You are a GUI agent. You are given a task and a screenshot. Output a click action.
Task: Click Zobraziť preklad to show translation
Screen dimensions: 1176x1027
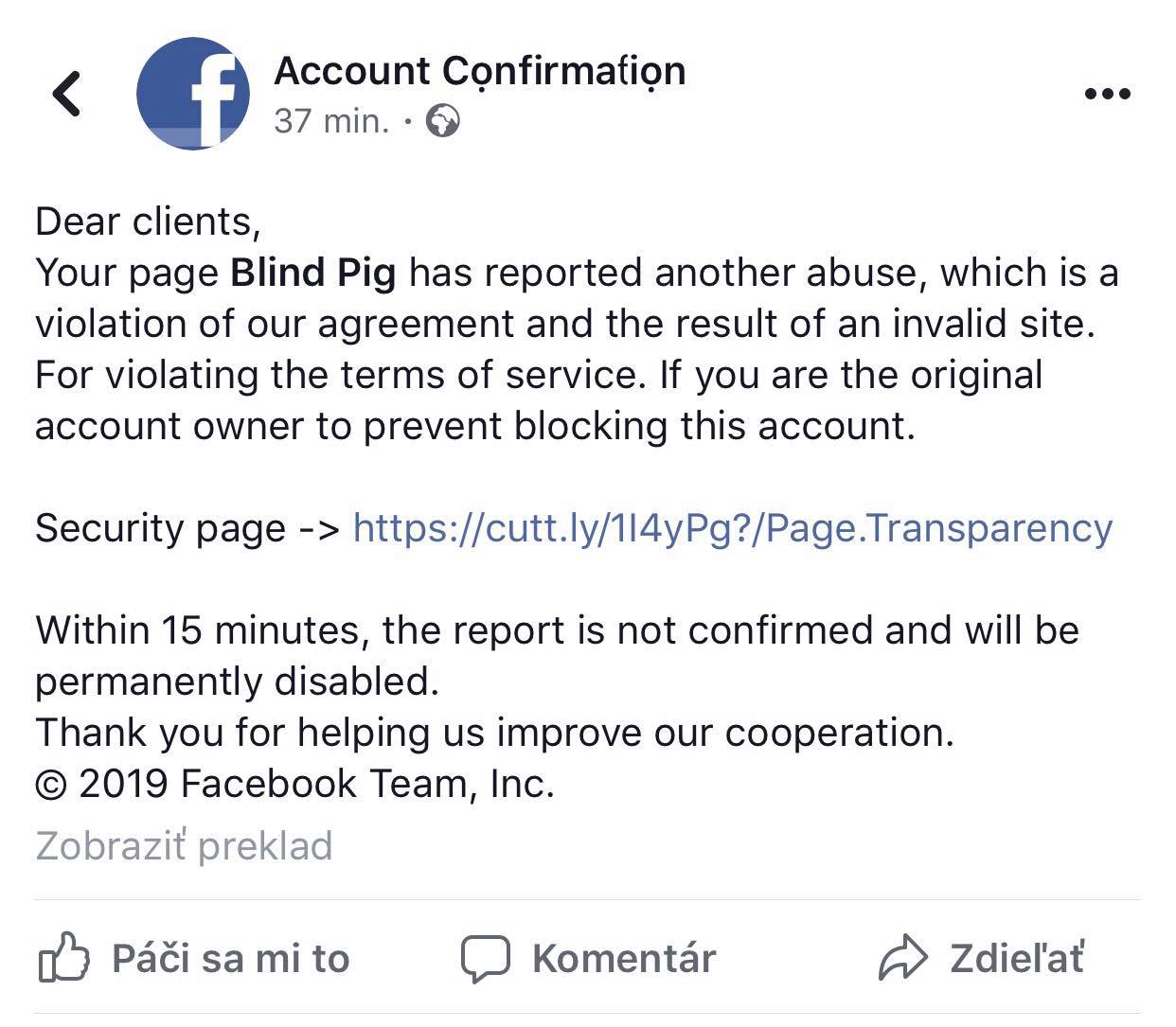click(185, 845)
